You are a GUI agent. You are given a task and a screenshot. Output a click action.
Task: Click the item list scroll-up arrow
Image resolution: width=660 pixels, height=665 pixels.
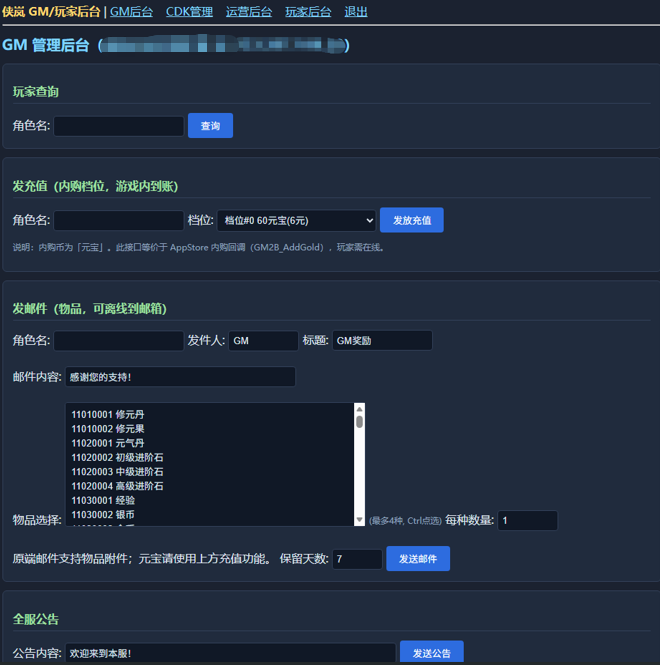point(359,409)
